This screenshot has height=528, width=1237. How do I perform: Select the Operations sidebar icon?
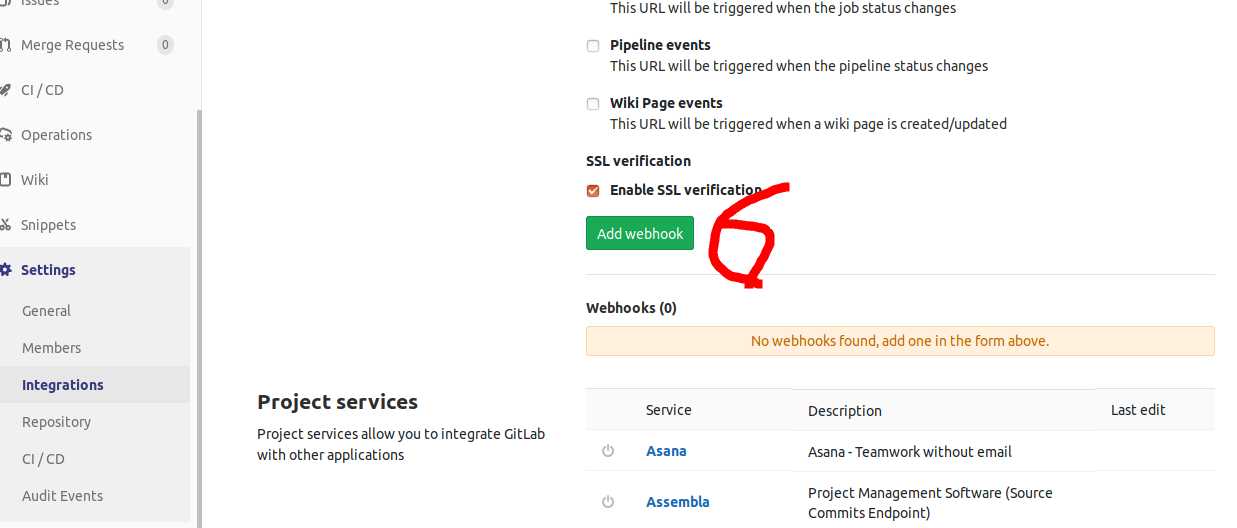(5, 135)
